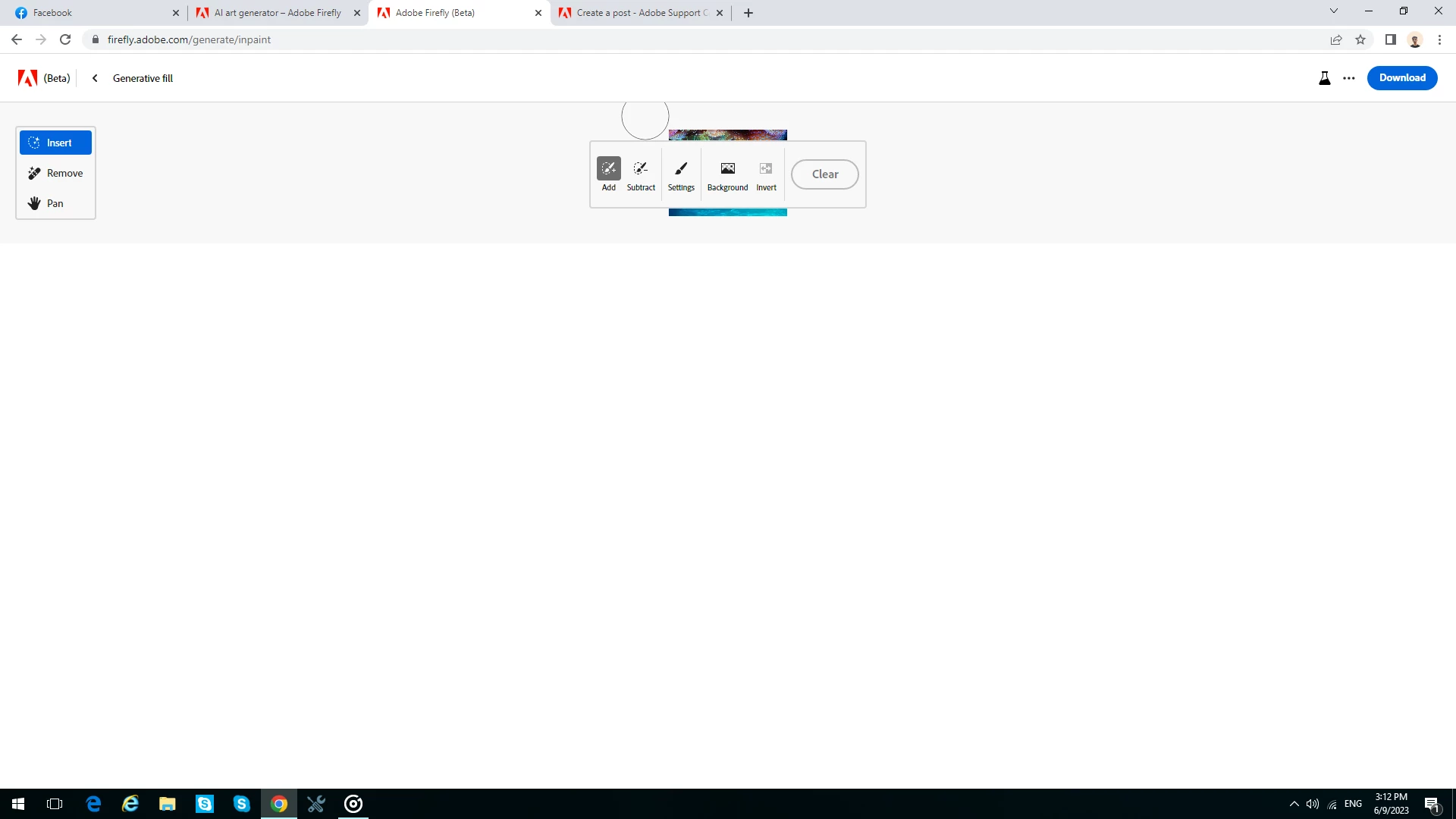Screen dimensions: 1456x819
Task: Click the Adobe logo icon
Action: coord(28,78)
